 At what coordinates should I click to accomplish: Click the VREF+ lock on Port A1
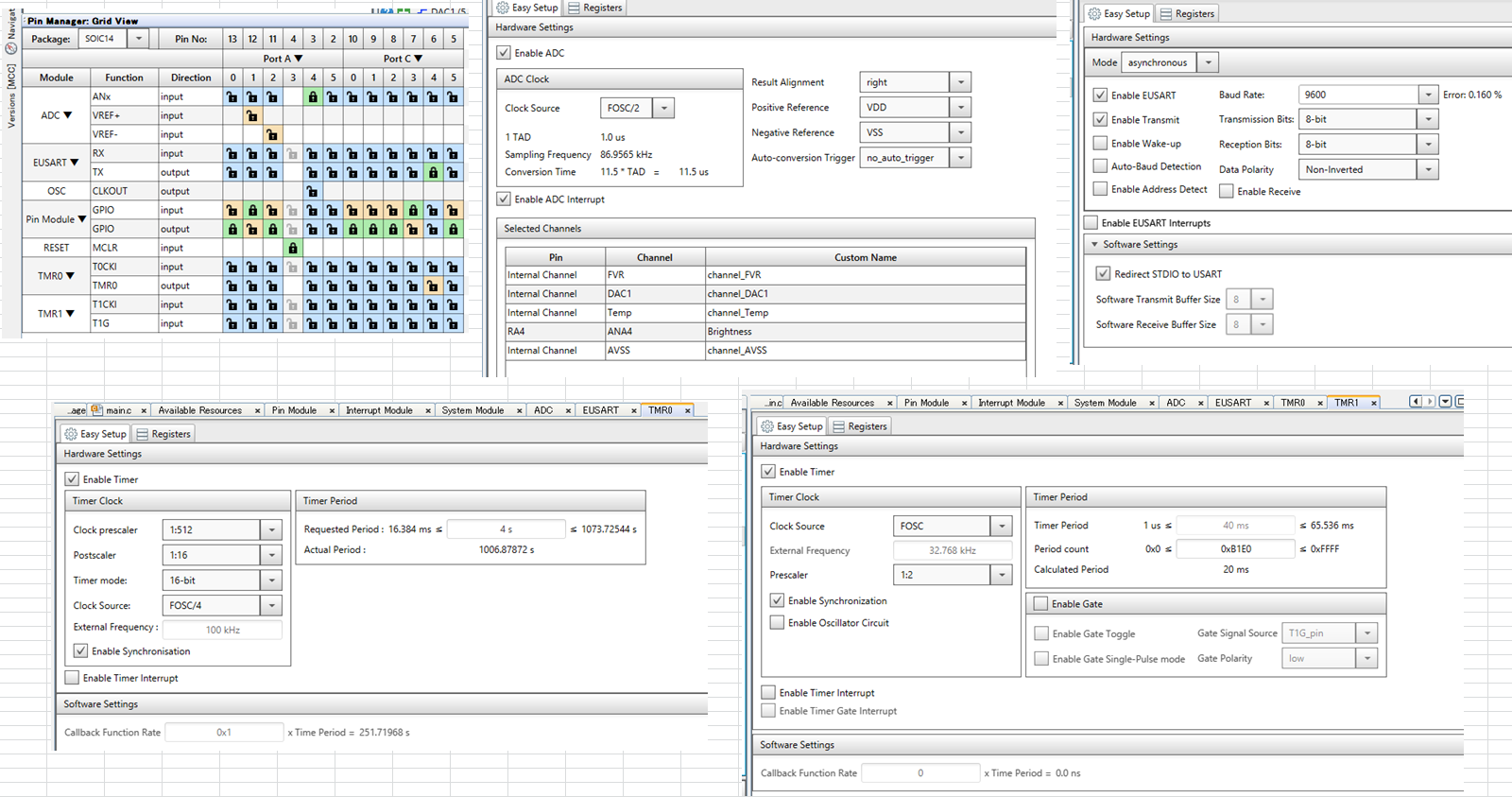click(252, 115)
